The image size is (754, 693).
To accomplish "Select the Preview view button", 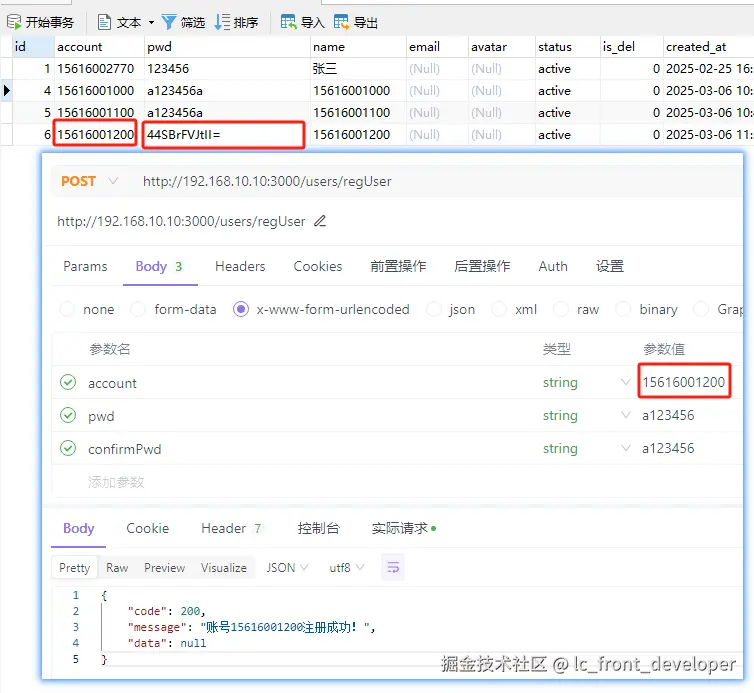I will point(164,567).
